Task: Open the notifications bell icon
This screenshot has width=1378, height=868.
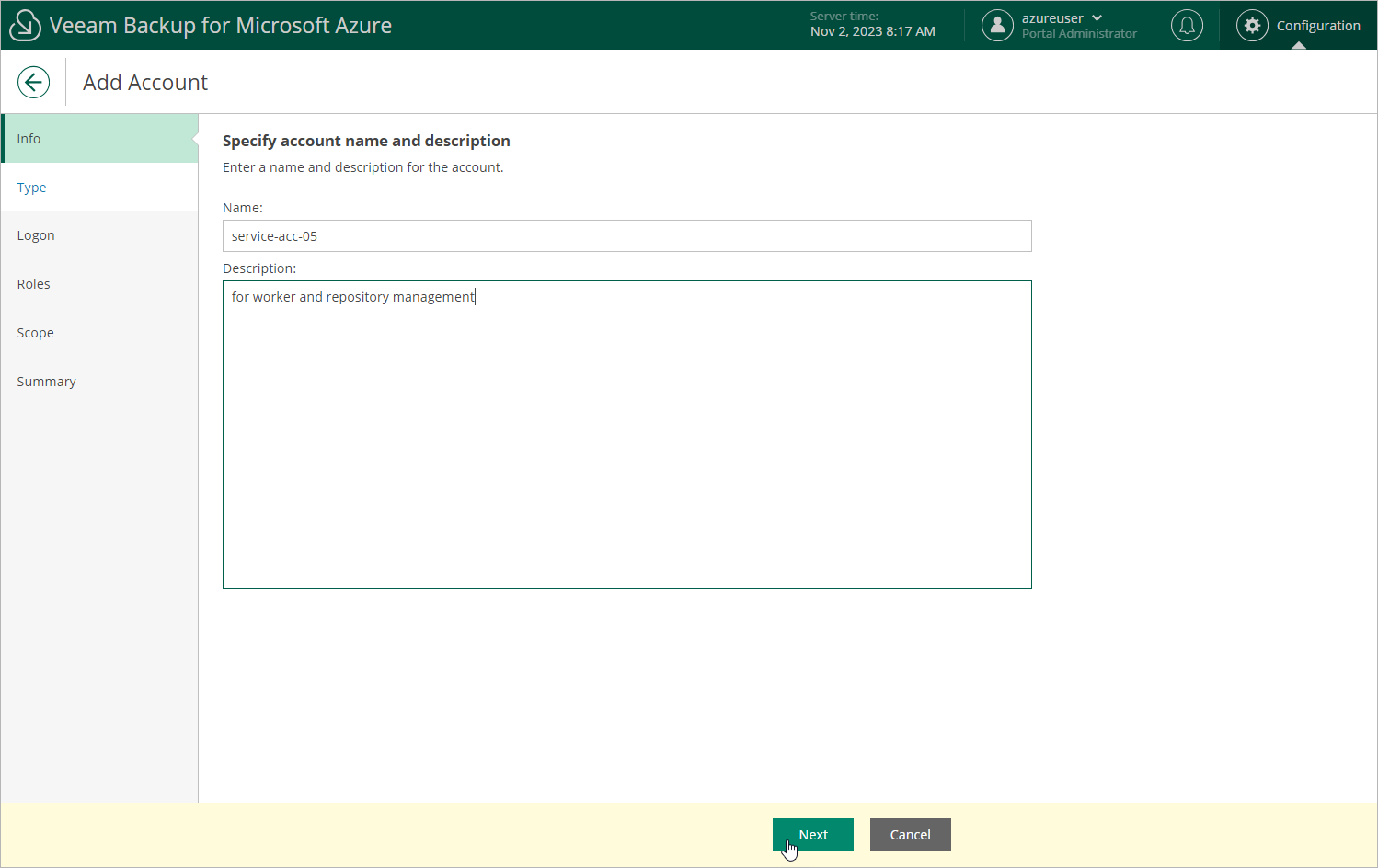Action: tap(1187, 25)
